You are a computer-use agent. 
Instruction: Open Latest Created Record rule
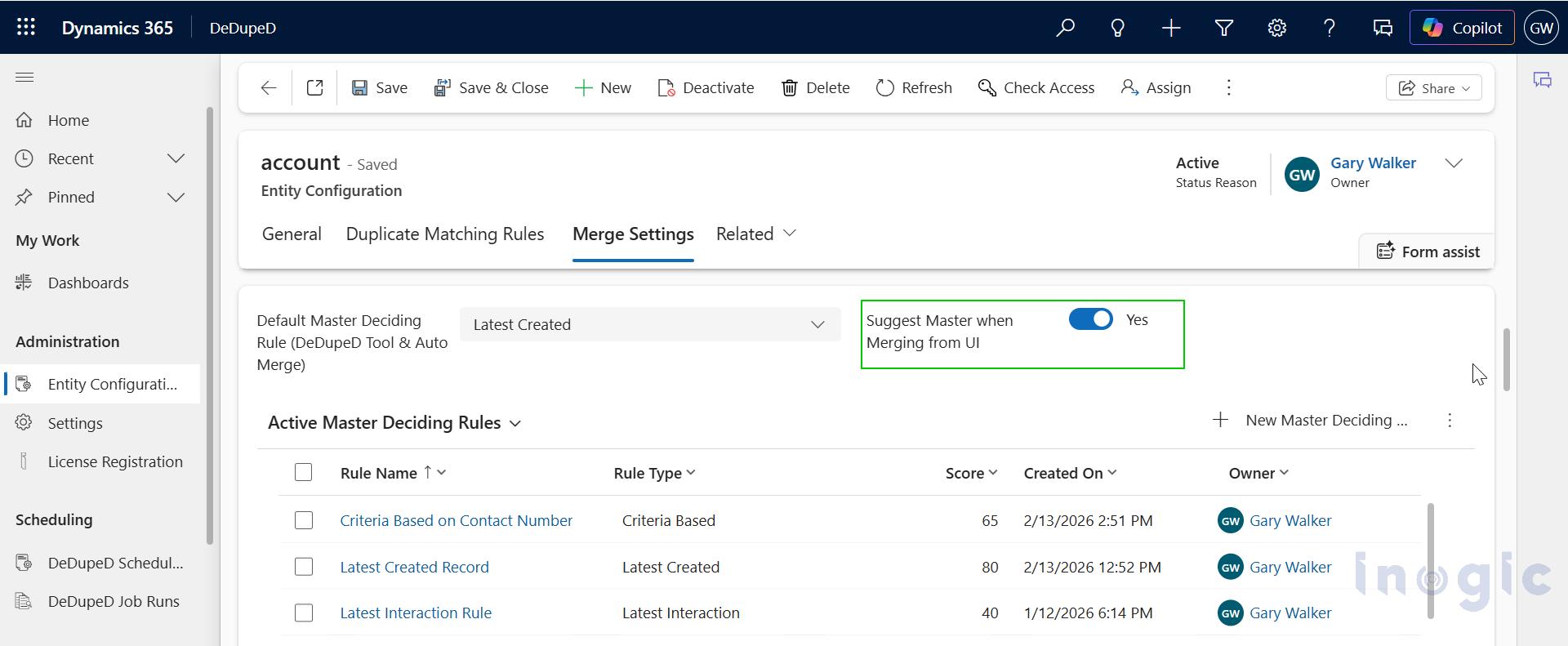(x=414, y=567)
